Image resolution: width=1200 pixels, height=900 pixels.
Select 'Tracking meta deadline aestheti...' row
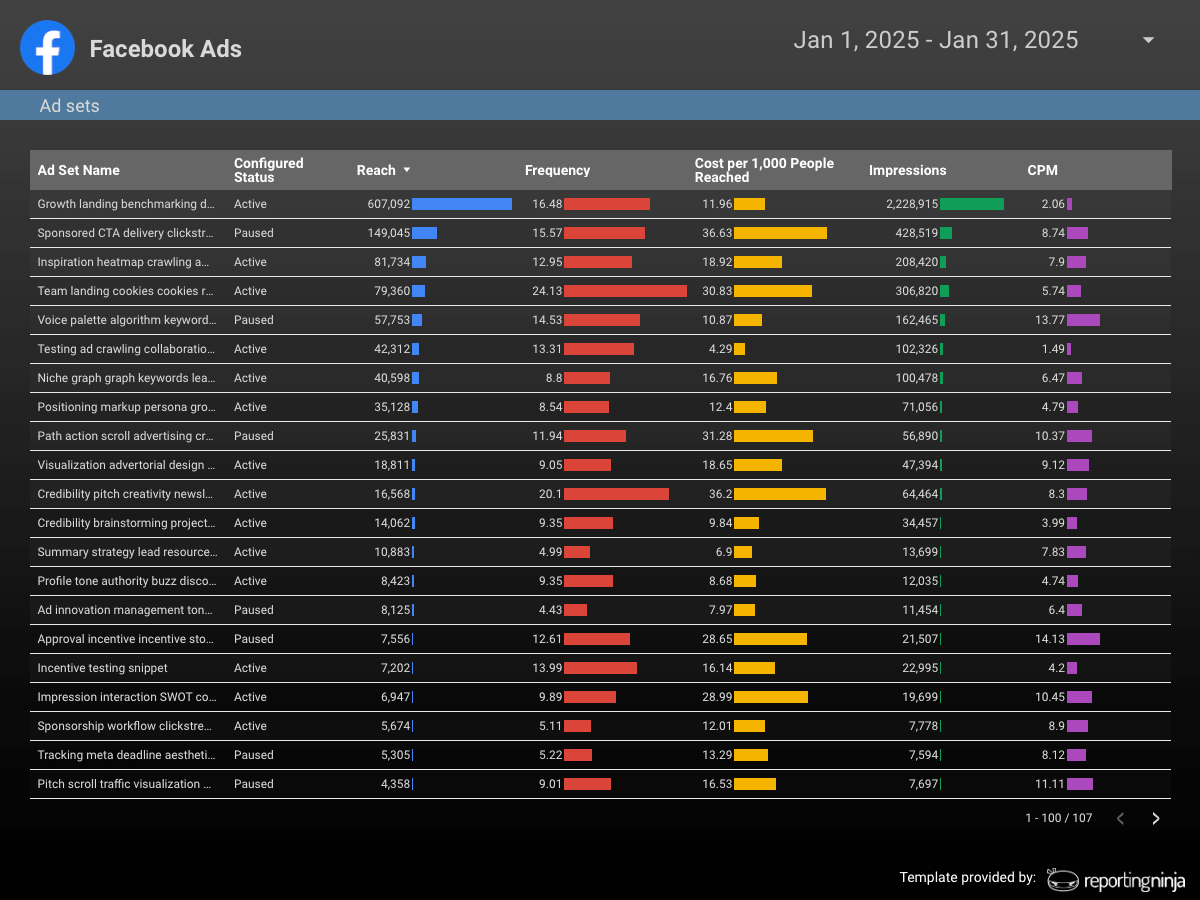600,755
